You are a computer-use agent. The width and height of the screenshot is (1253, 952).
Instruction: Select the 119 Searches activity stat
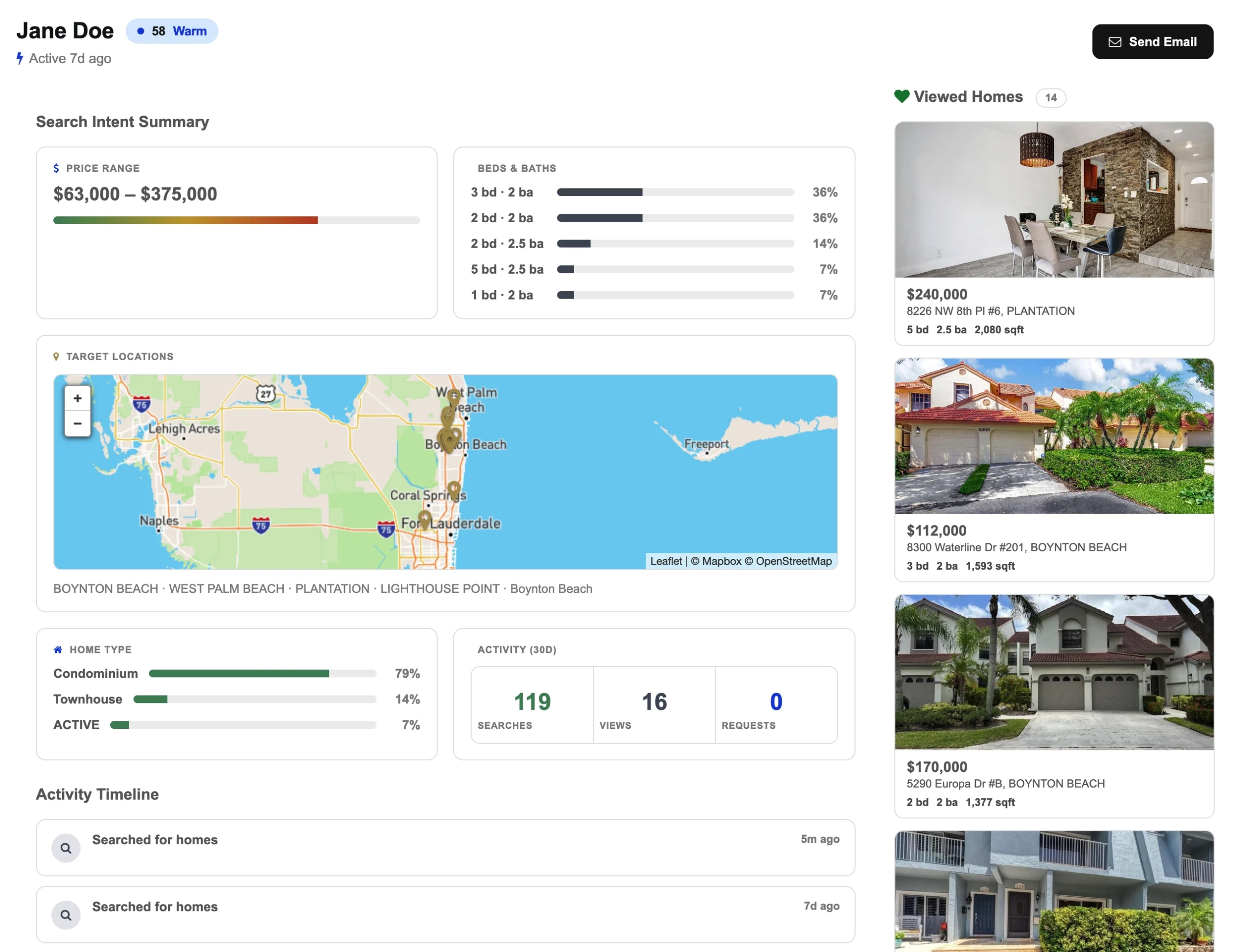[x=532, y=705]
